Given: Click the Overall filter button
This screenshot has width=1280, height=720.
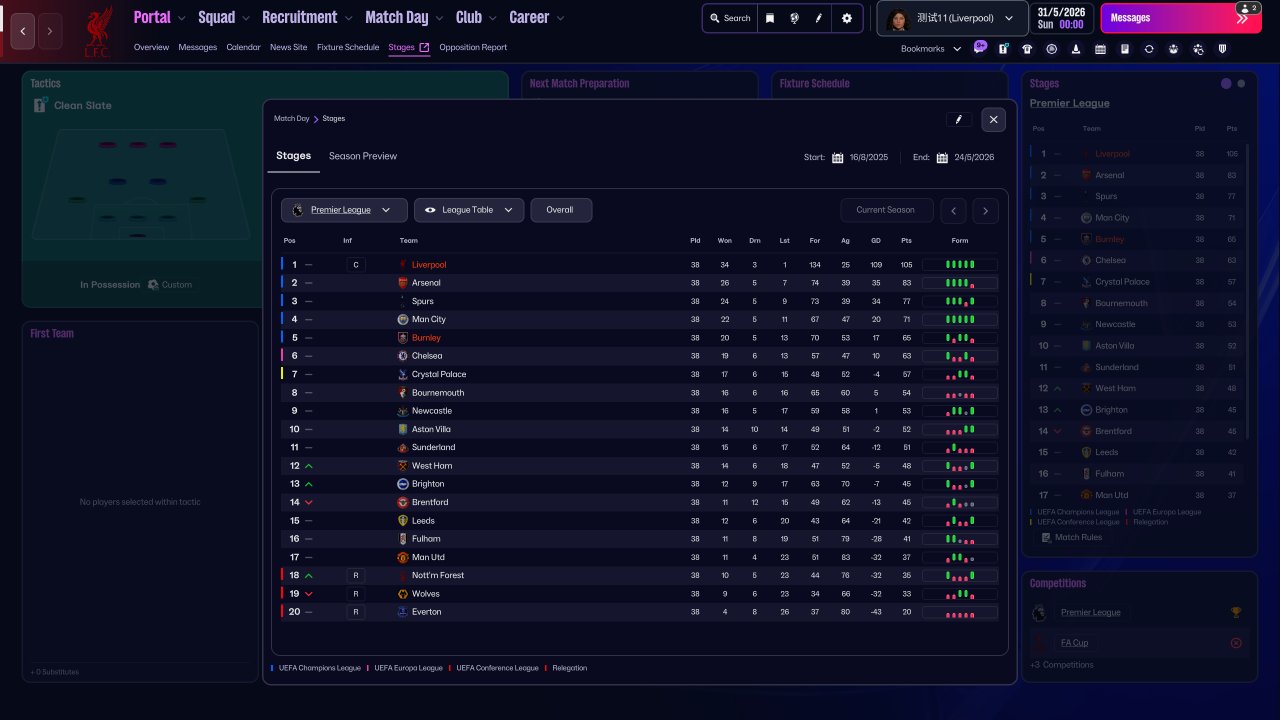Looking at the screenshot, I should point(561,210).
